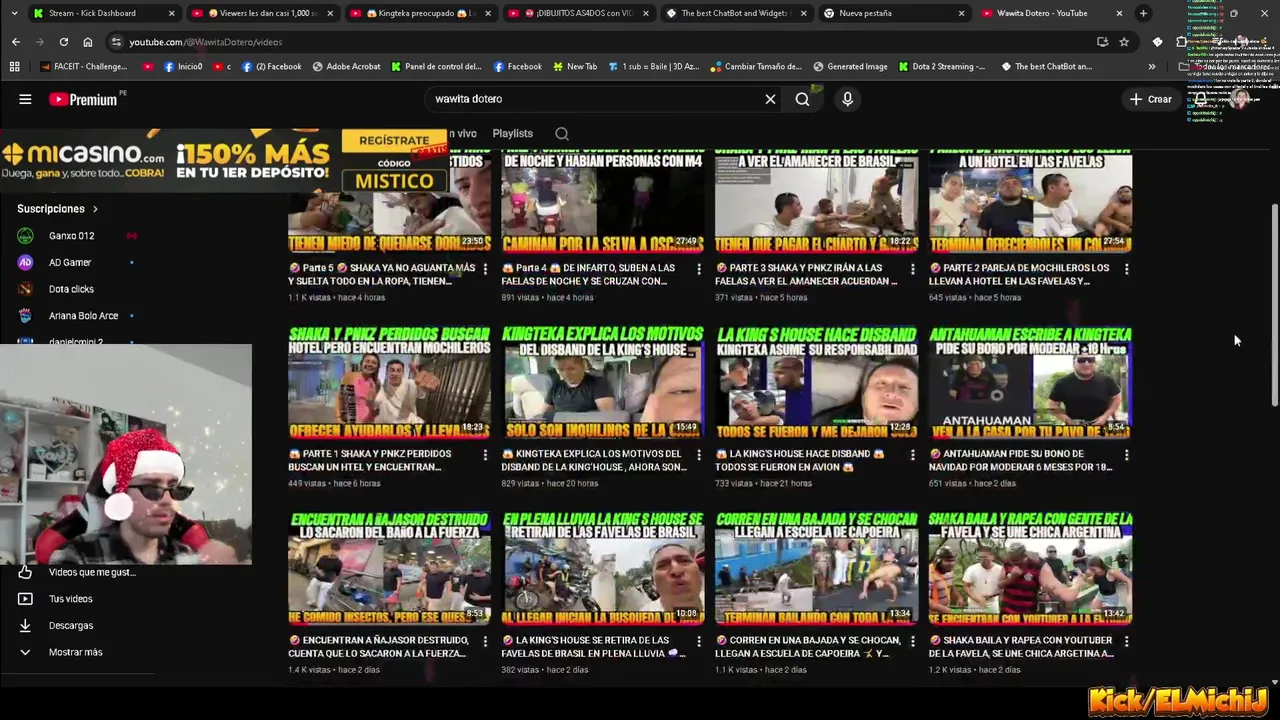Open options for King's House se retira video
Viewport: 1280px width, 720px height.
point(699,641)
